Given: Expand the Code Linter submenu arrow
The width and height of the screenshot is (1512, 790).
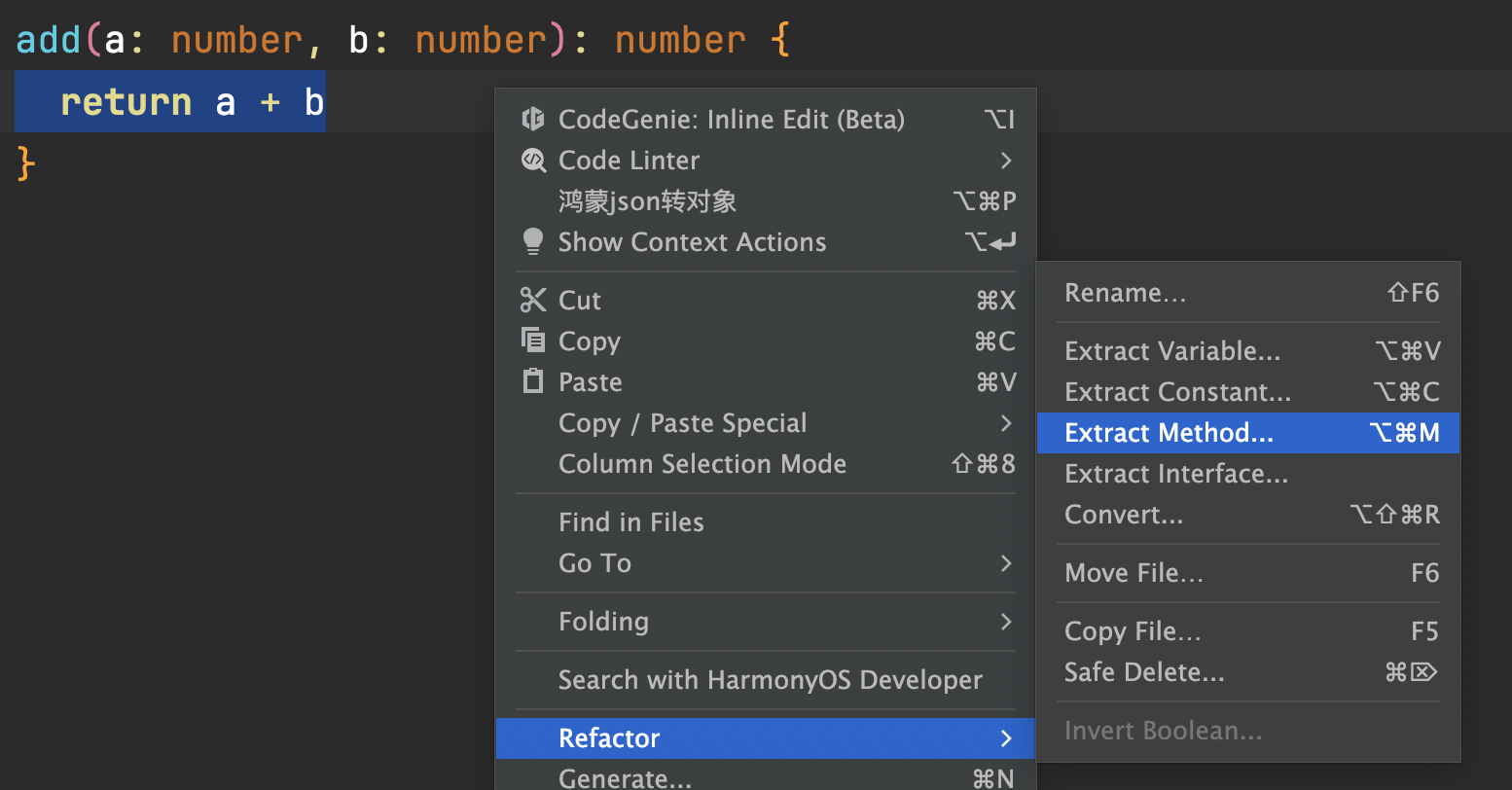Looking at the screenshot, I should click(x=1006, y=161).
